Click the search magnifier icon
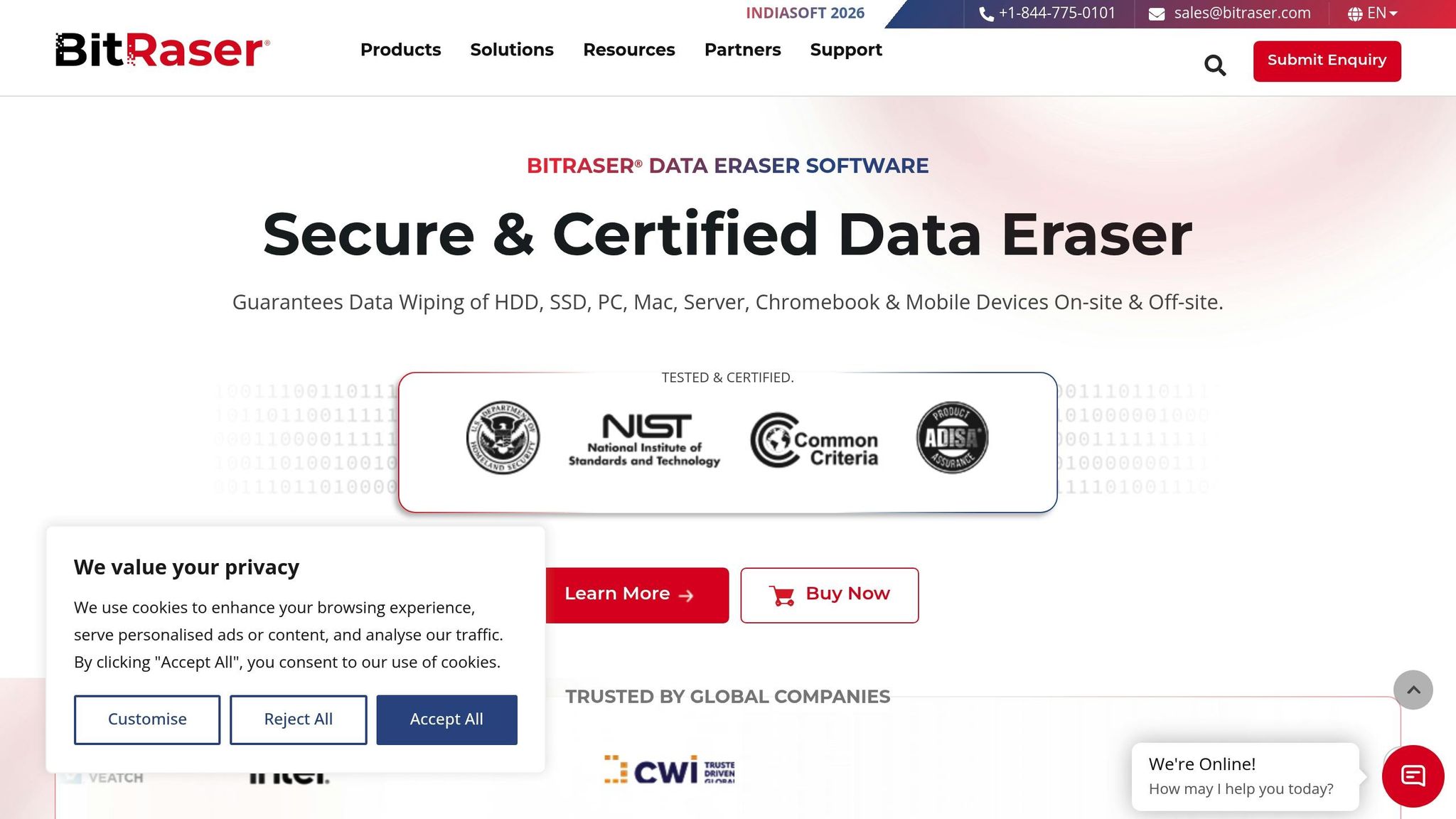Viewport: 1456px width, 819px height. [x=1215, y=65]
